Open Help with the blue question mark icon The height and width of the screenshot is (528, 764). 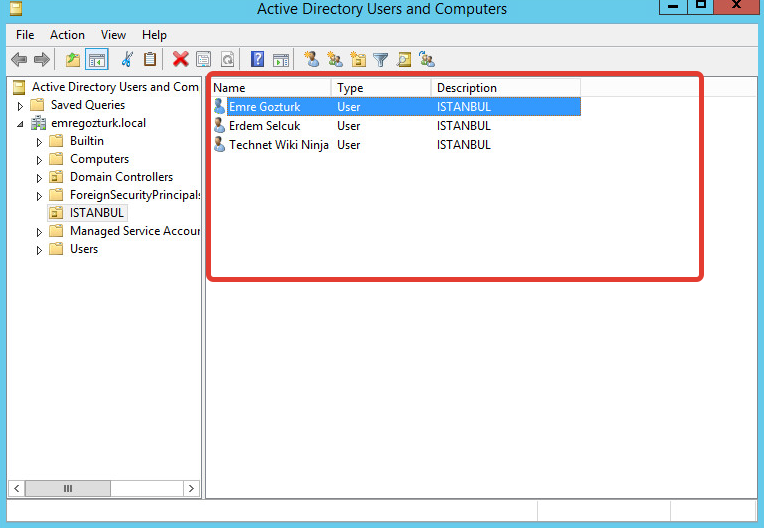point(257,60)
